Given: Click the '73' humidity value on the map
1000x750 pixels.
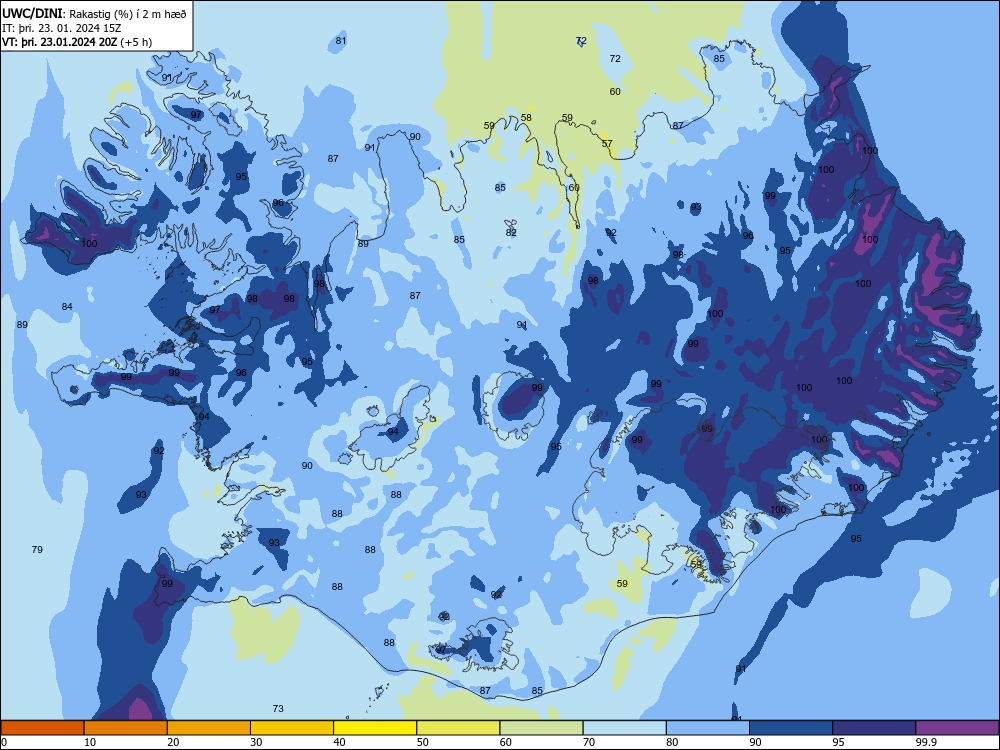Looking at the screenshot, I should [x=278, y=709].
